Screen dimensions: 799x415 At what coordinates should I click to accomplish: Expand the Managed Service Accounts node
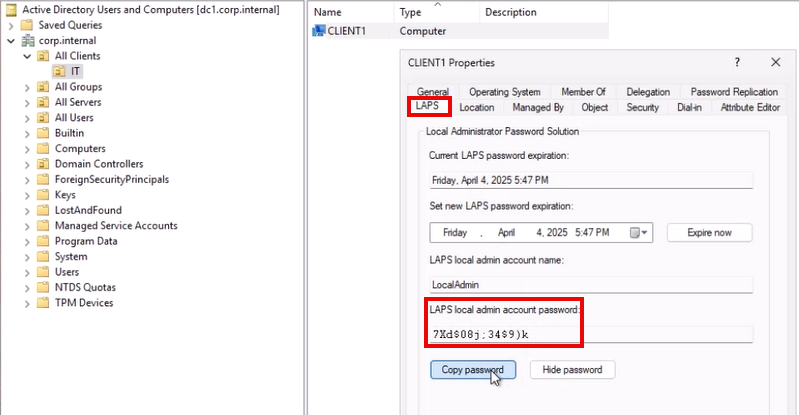[x=27, y=226]
